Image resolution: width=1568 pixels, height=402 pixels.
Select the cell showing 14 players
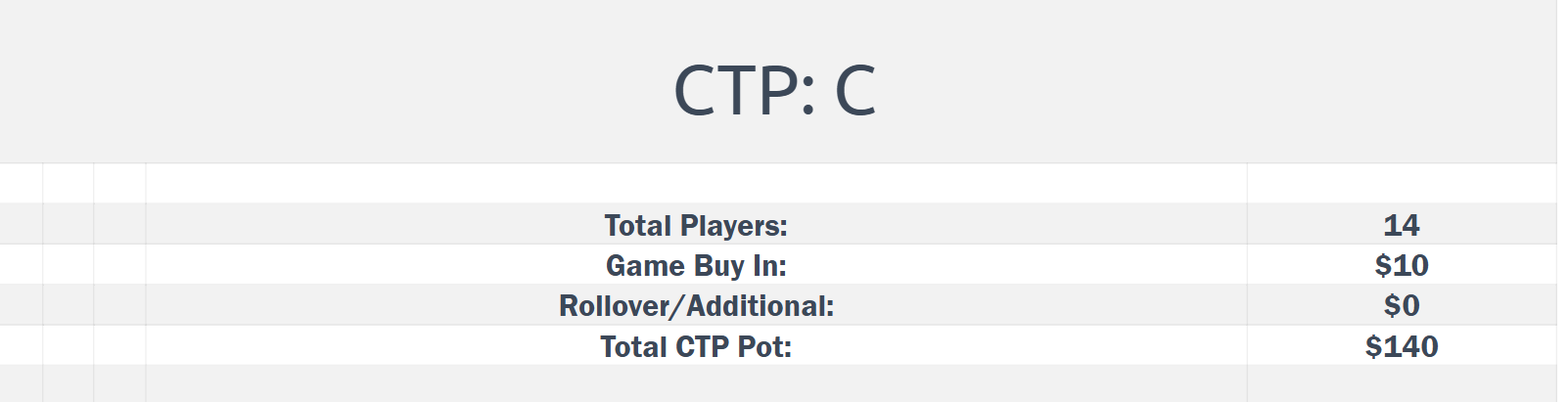click(x=1401, y=225)
